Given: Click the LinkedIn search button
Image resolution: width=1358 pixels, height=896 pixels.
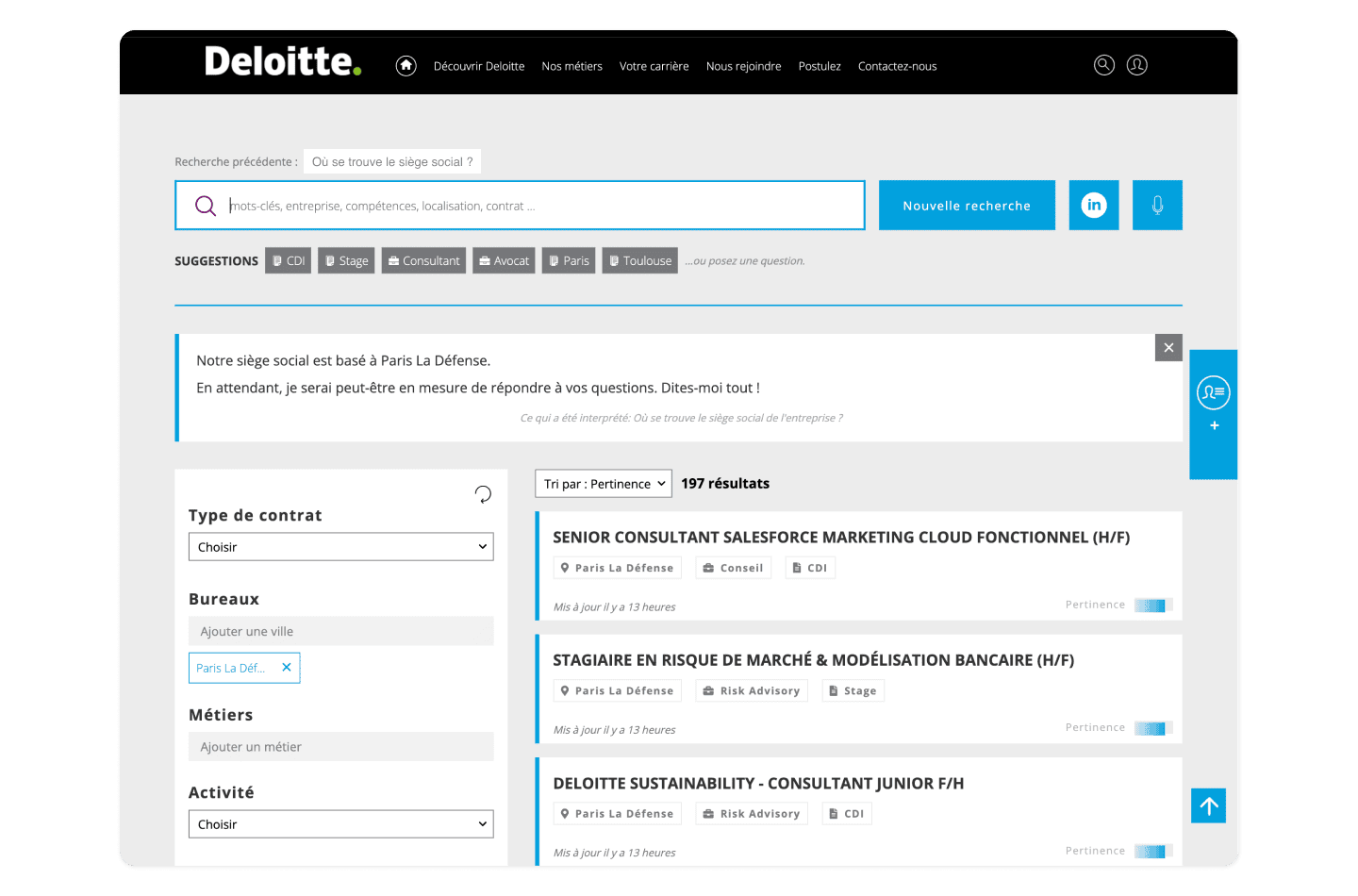Looking at the screenshot, I should click(1093, 206).
